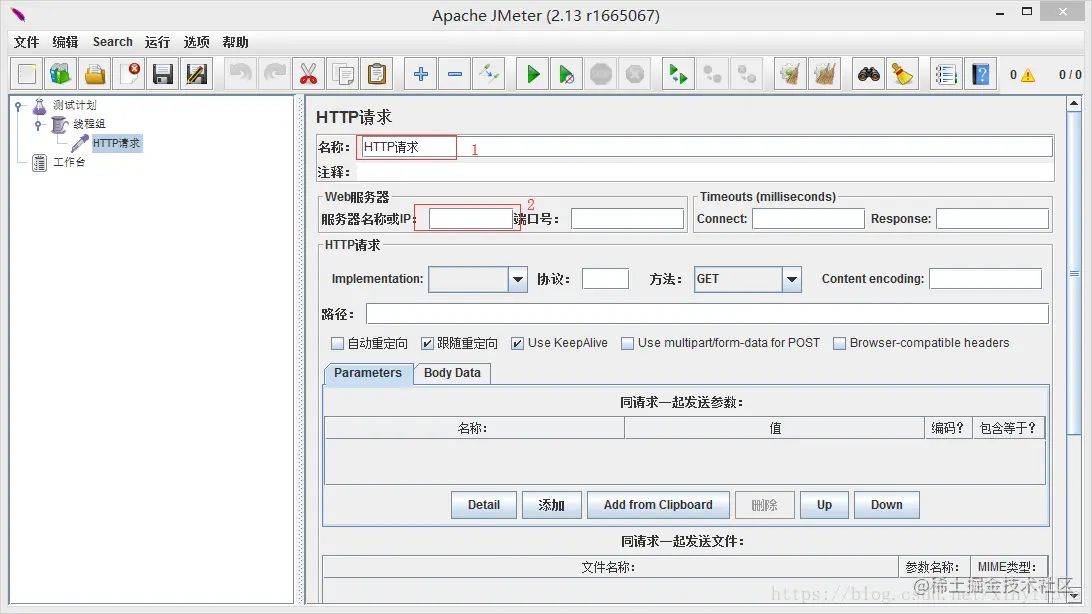
Task: Toggle Use KeepAlive checkbox
Action: (517, 343)
